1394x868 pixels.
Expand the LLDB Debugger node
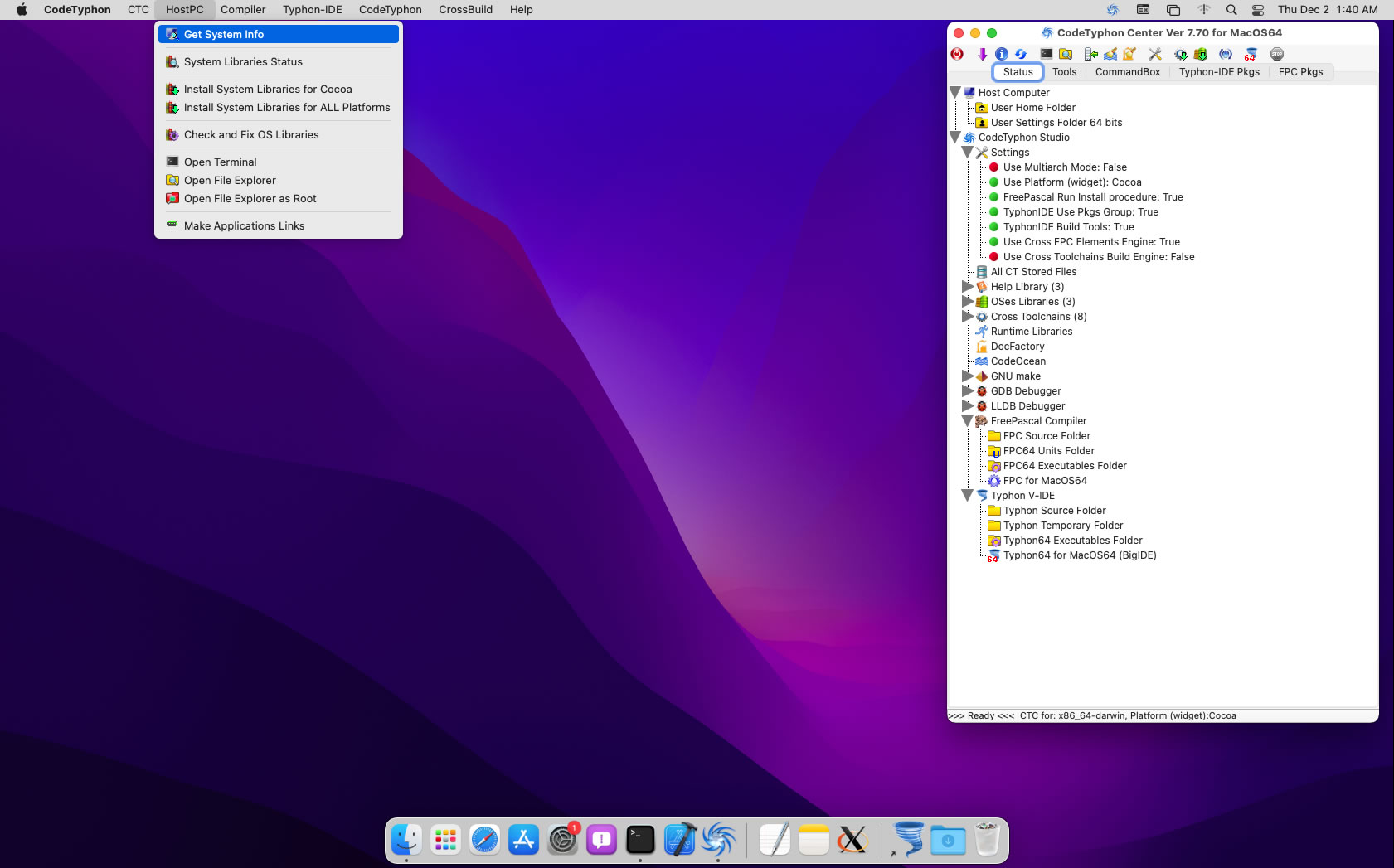968,405
